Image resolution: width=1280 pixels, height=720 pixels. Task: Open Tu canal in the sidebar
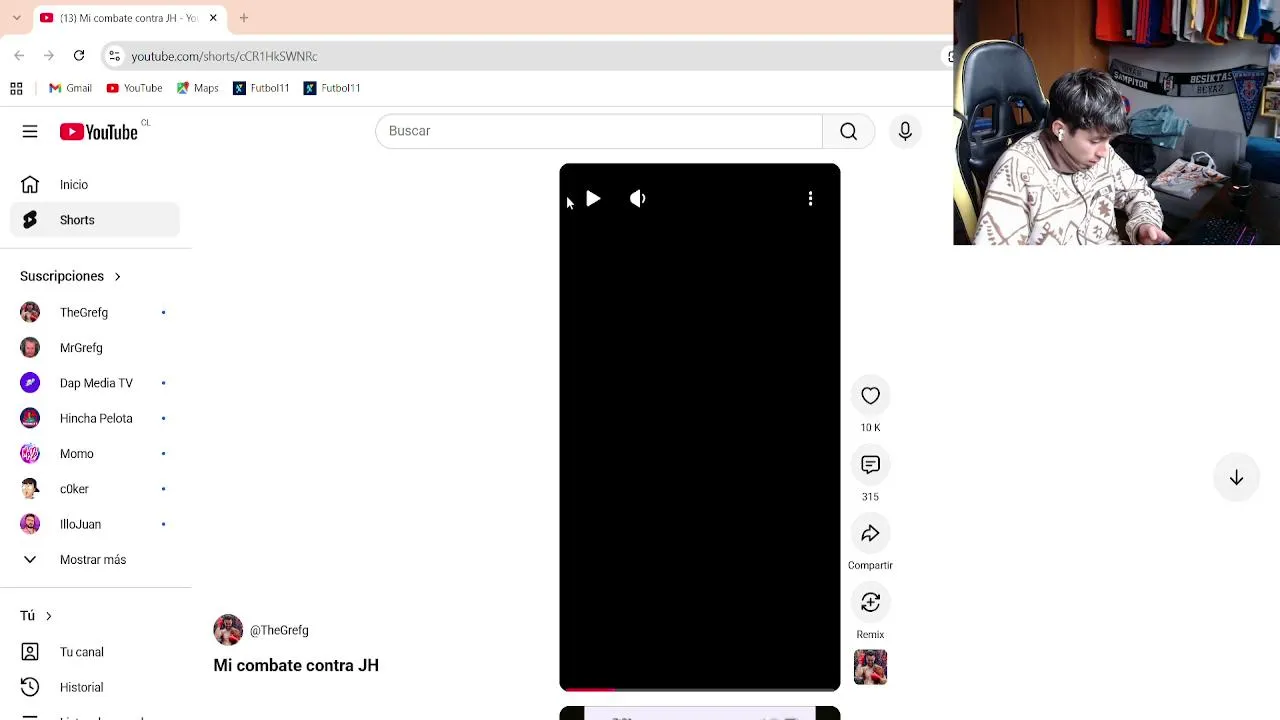(x=96, y=652)
